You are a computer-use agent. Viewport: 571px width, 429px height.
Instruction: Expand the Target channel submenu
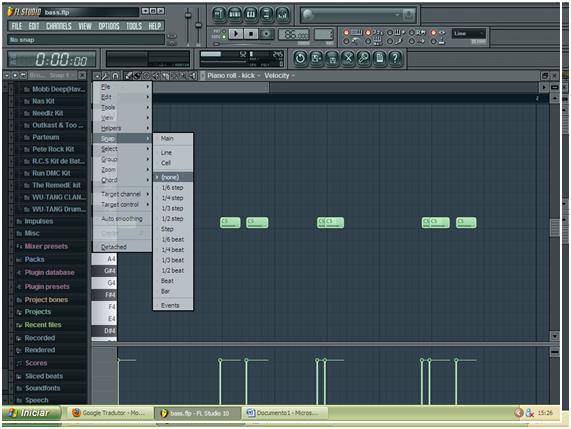(122, 194)
